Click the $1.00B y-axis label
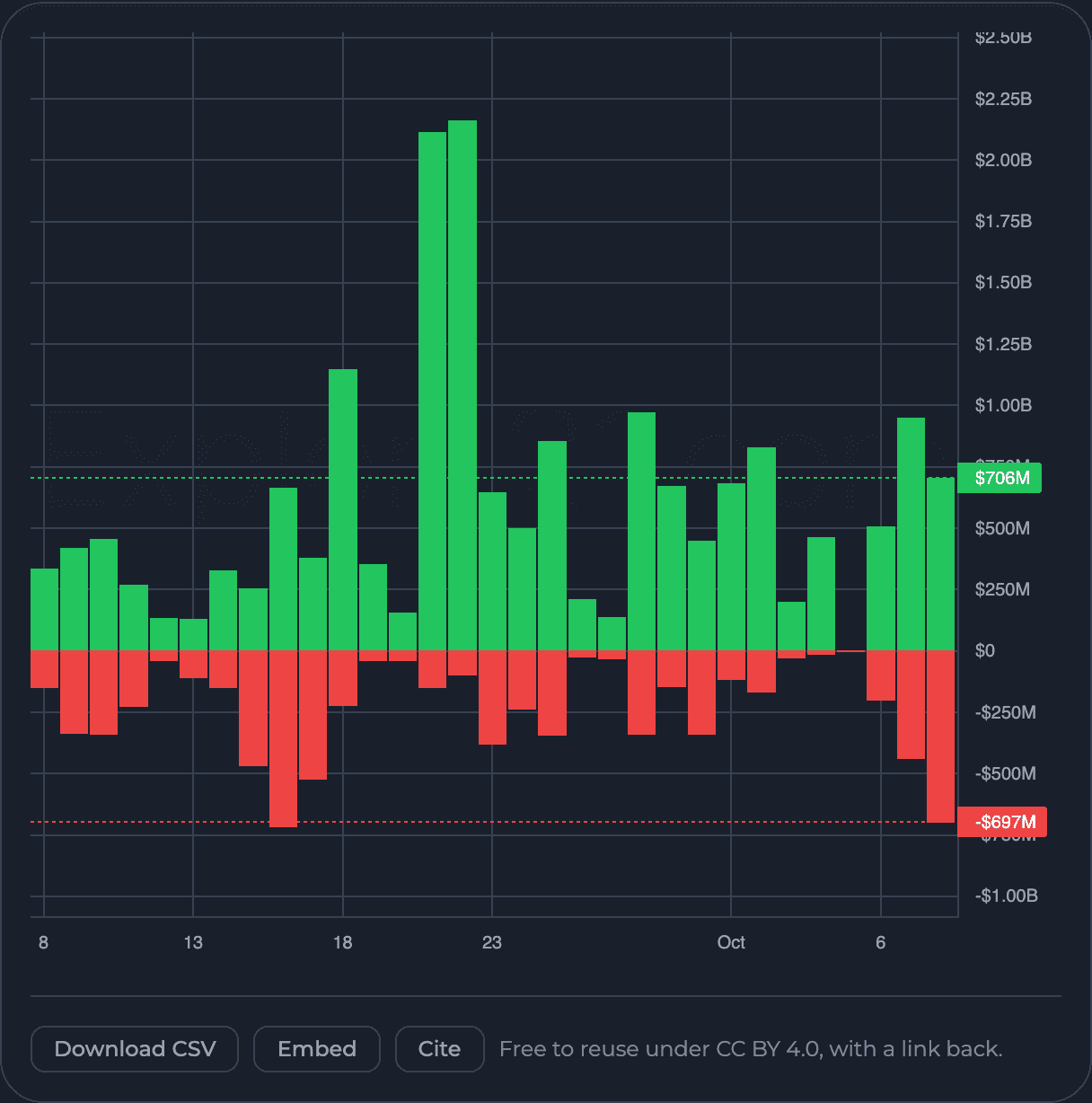Screen dimensions: 1092x1103 [1003, 405]
